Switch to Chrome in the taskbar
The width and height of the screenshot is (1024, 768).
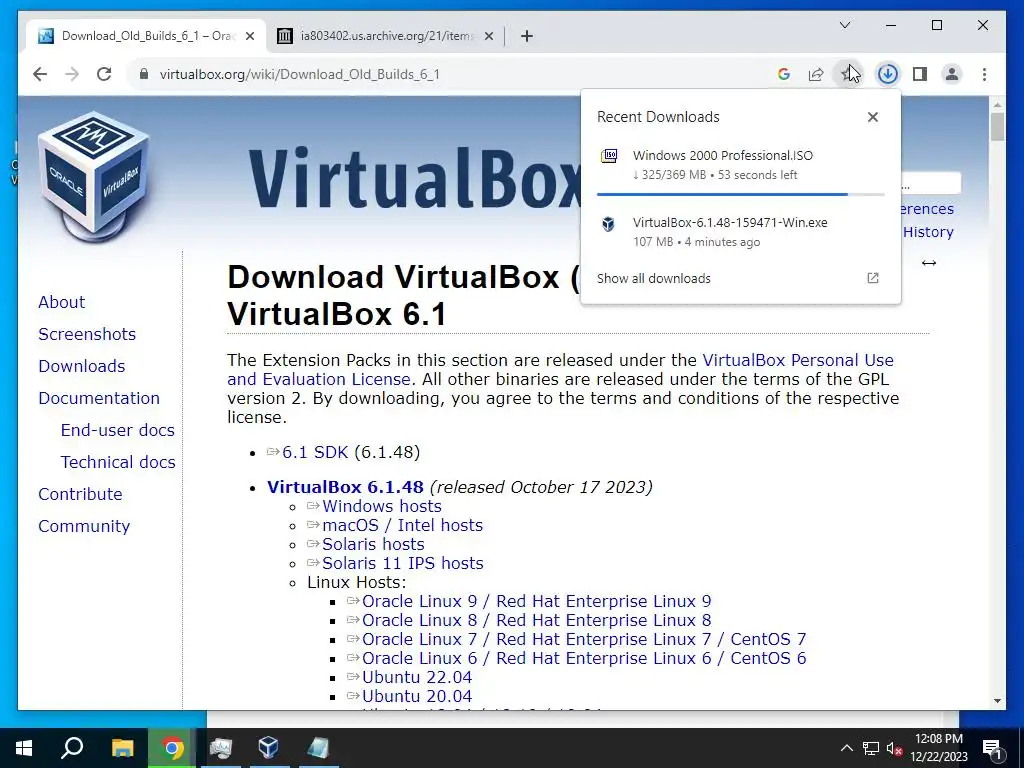click(172, 748)
